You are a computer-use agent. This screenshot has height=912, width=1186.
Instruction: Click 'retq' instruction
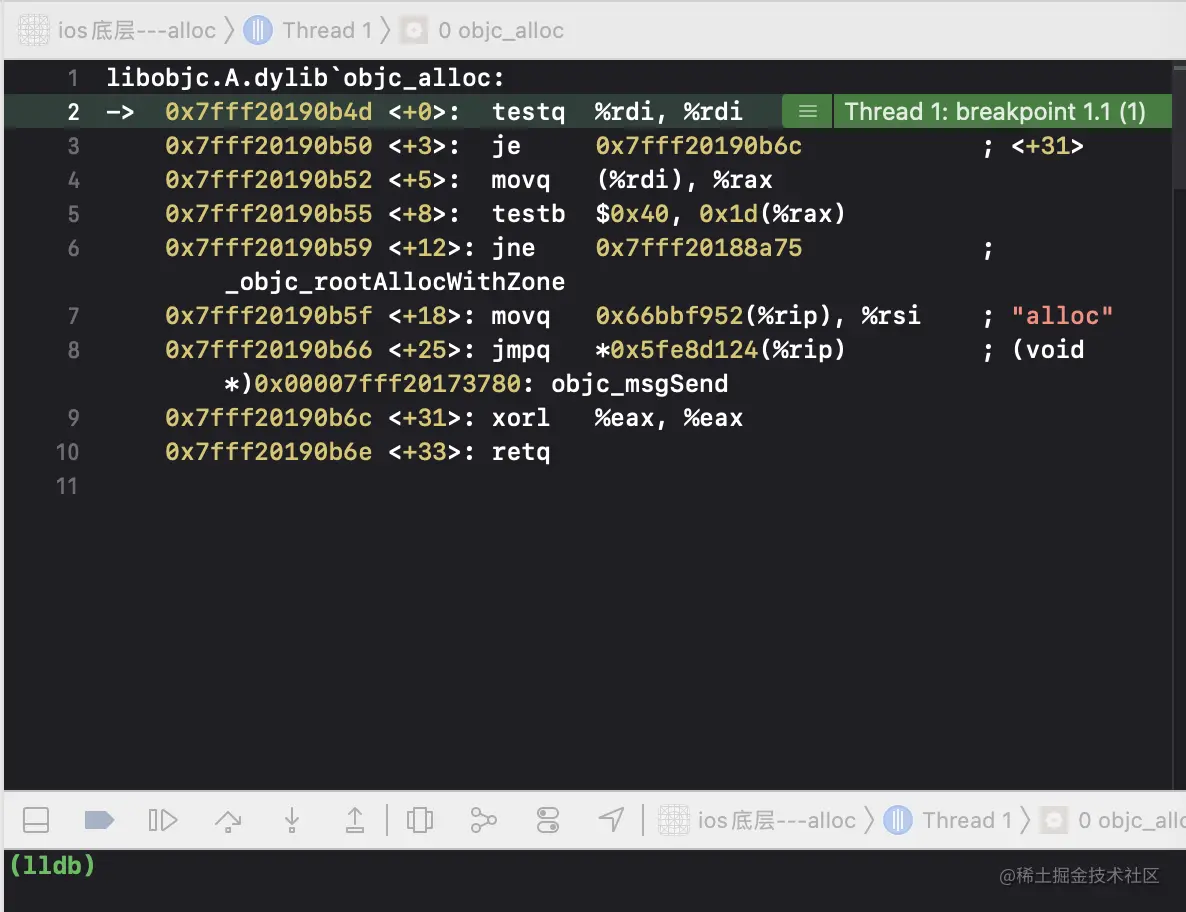(x=520, y=452)
